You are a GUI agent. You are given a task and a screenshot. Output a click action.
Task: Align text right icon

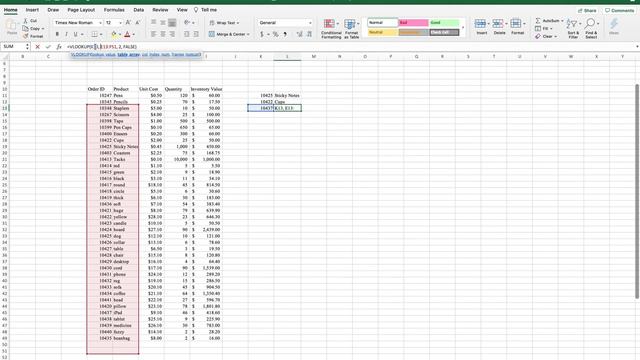click(x=172, y=34)
